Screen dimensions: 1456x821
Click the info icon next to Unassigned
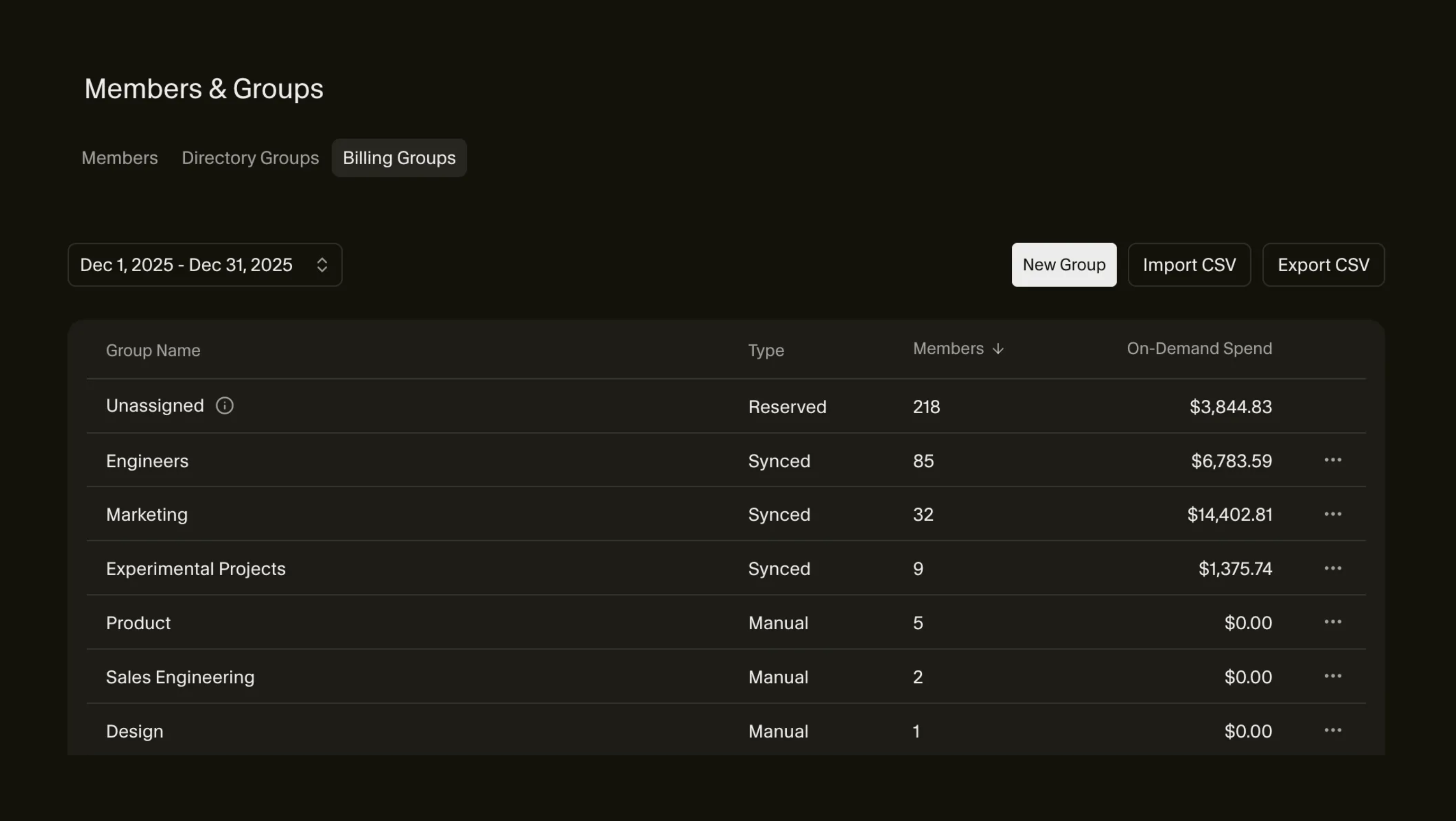pos(224,405)
